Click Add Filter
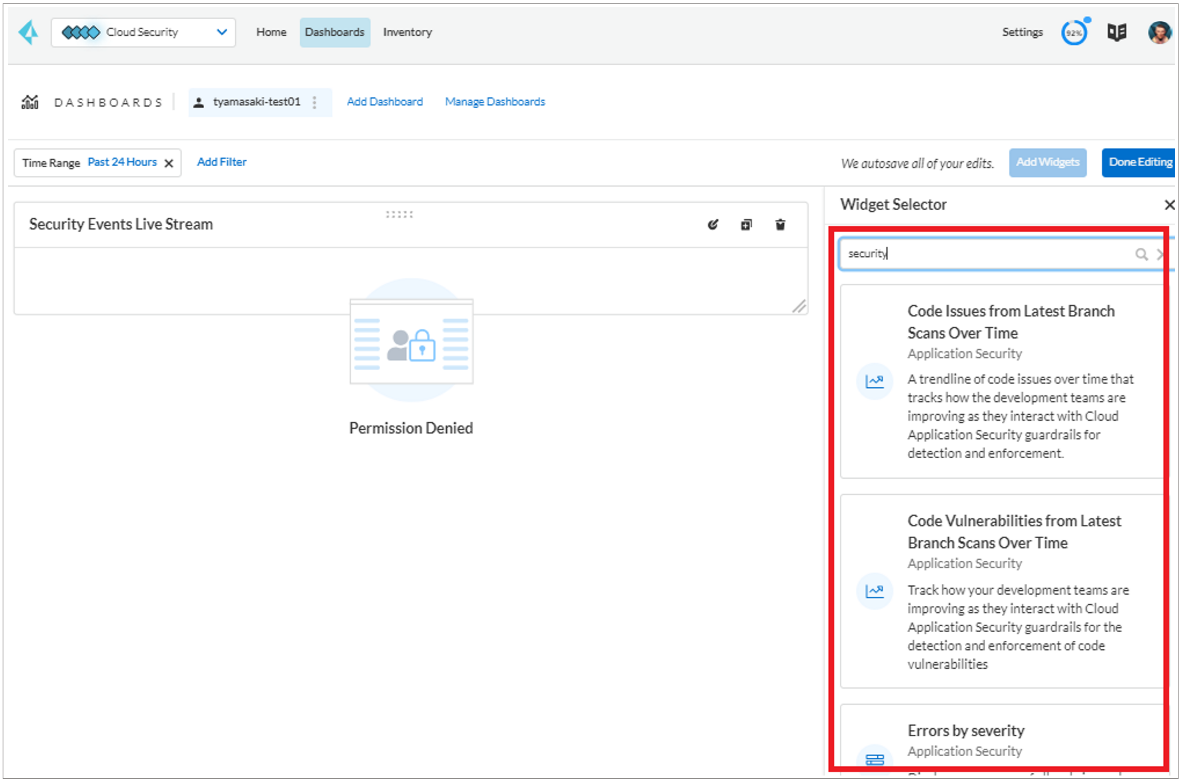This screenshot has height=783, width=1182. pos(221,162)
